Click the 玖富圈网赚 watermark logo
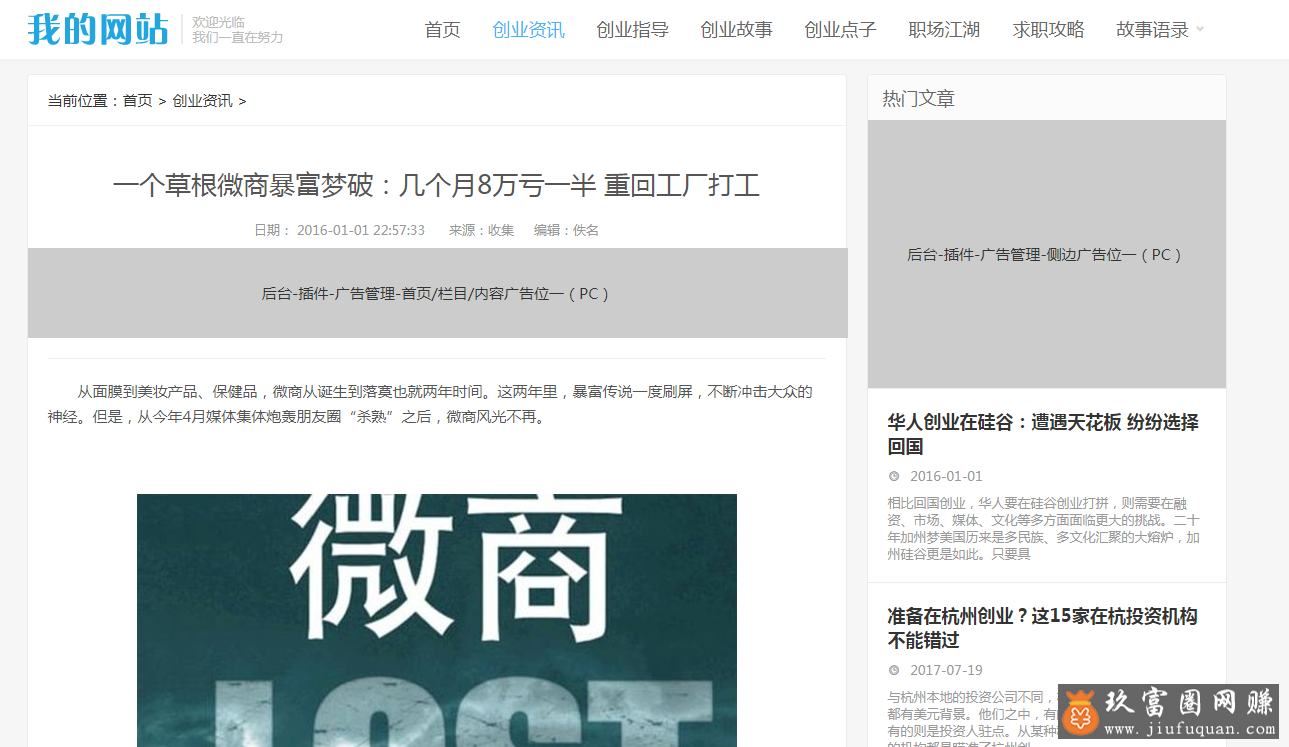The height and width of the screenshot is (747, 1289). (x=1167, y=711)
